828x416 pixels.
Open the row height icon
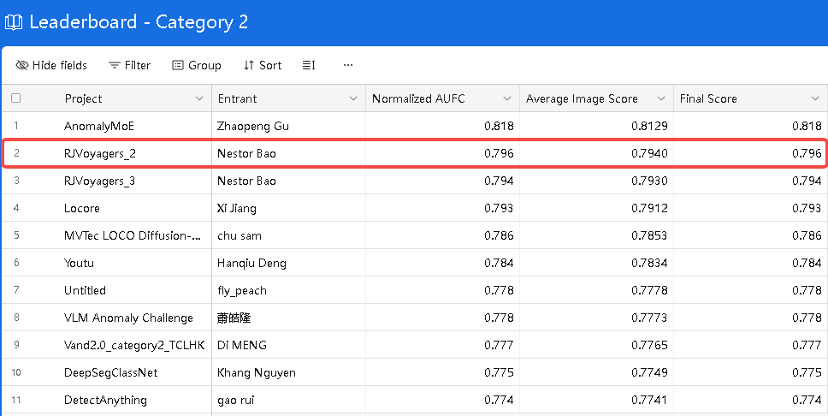point(309,65)
